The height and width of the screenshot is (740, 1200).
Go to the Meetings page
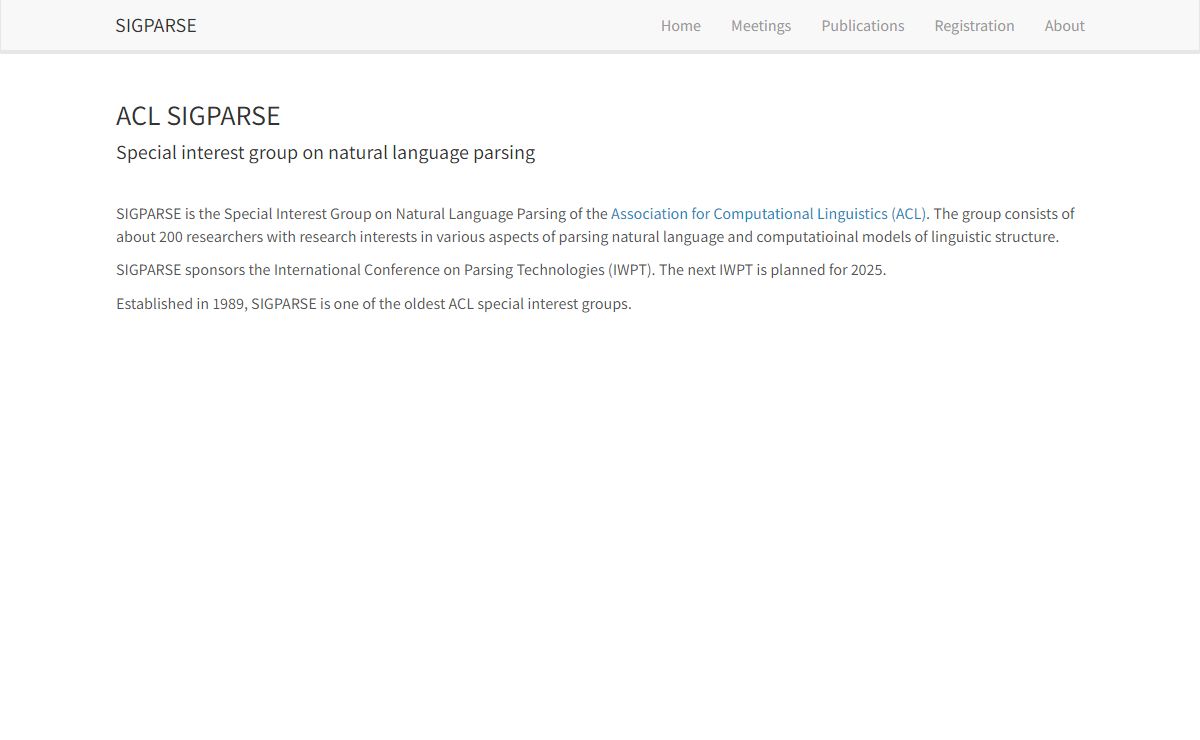click(761, 26)
